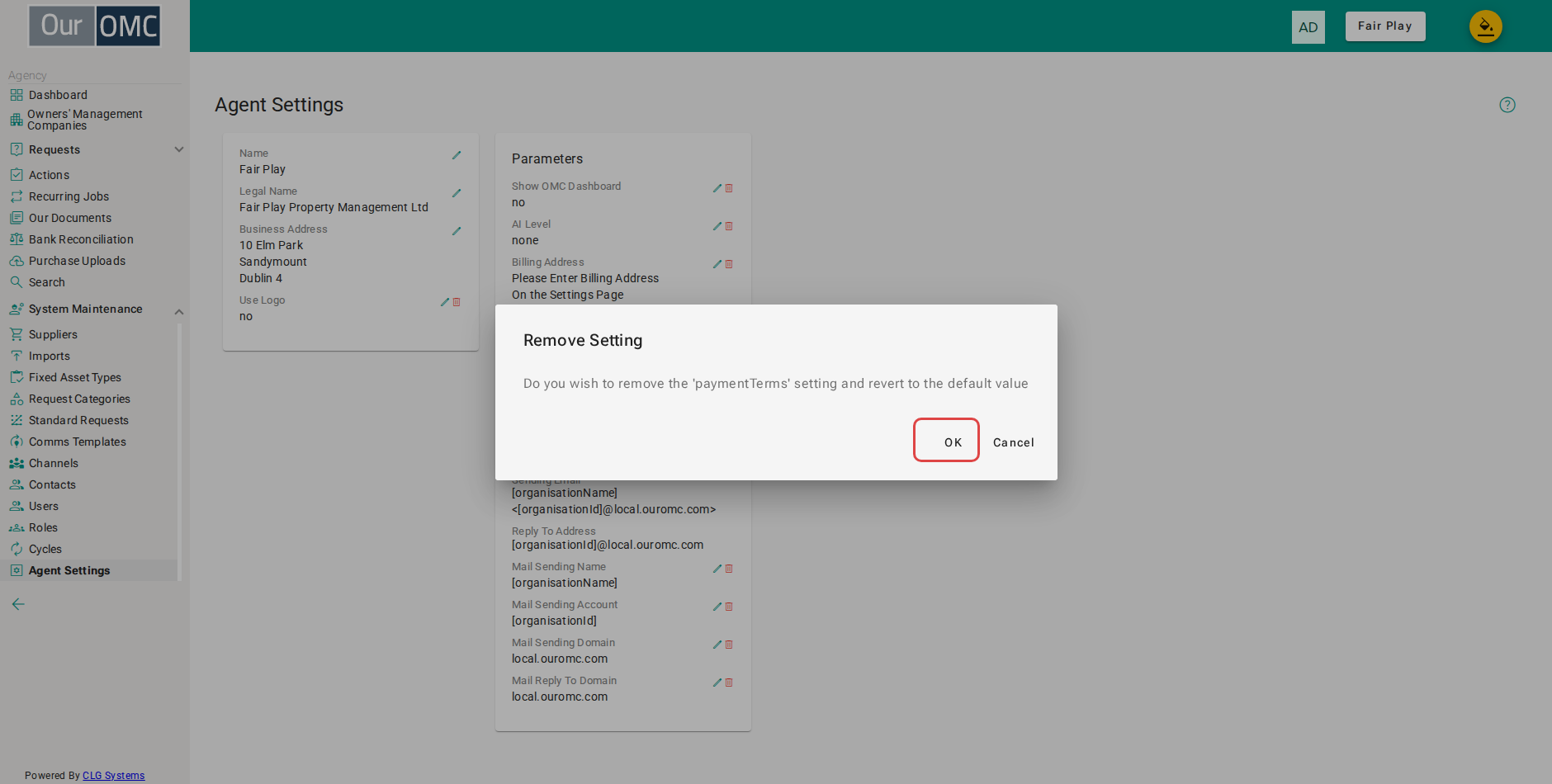Edit the Name field pencil icon
This screenshot has height=784, width=1552.
pos(457,155)
